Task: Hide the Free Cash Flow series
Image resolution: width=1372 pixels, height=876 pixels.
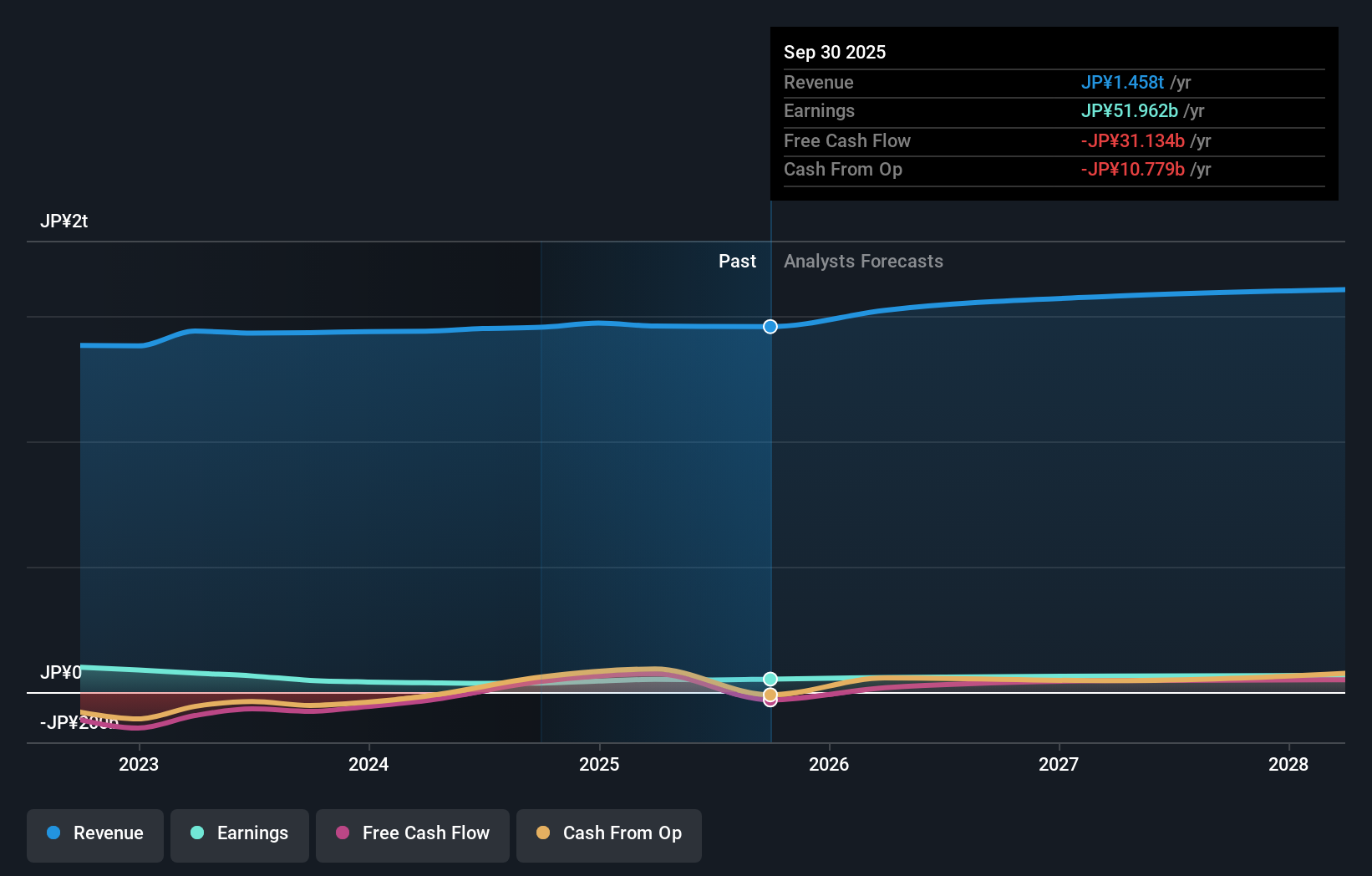Action: 412,833
